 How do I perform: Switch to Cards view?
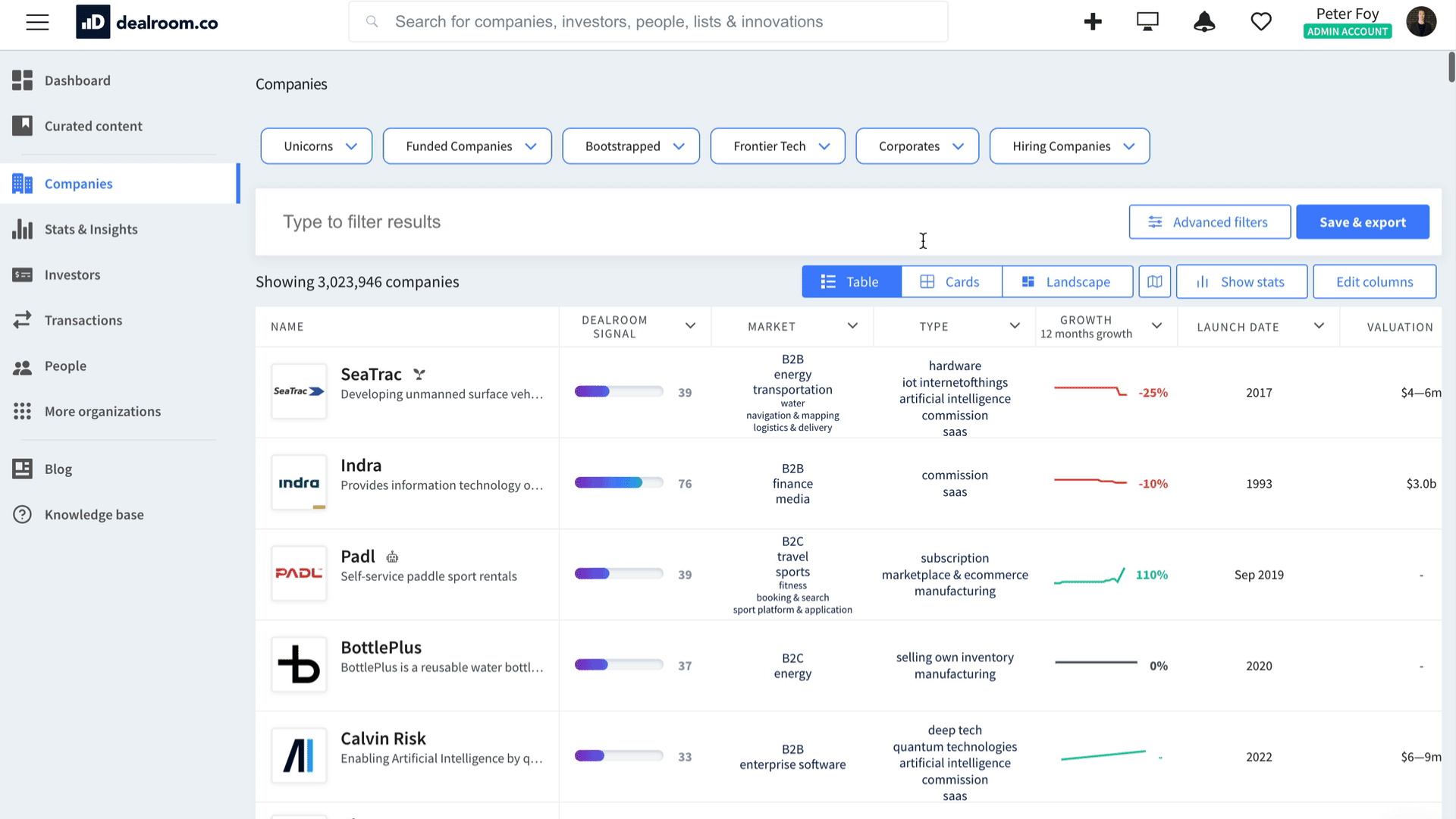[x=952, y=281]
